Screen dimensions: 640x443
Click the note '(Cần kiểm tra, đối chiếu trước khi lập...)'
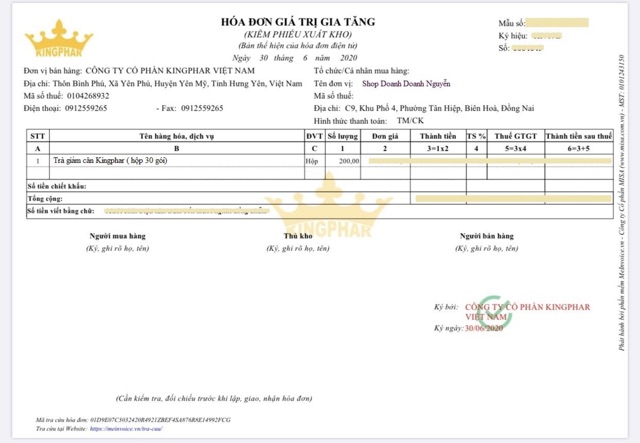[x=214, y=398]
